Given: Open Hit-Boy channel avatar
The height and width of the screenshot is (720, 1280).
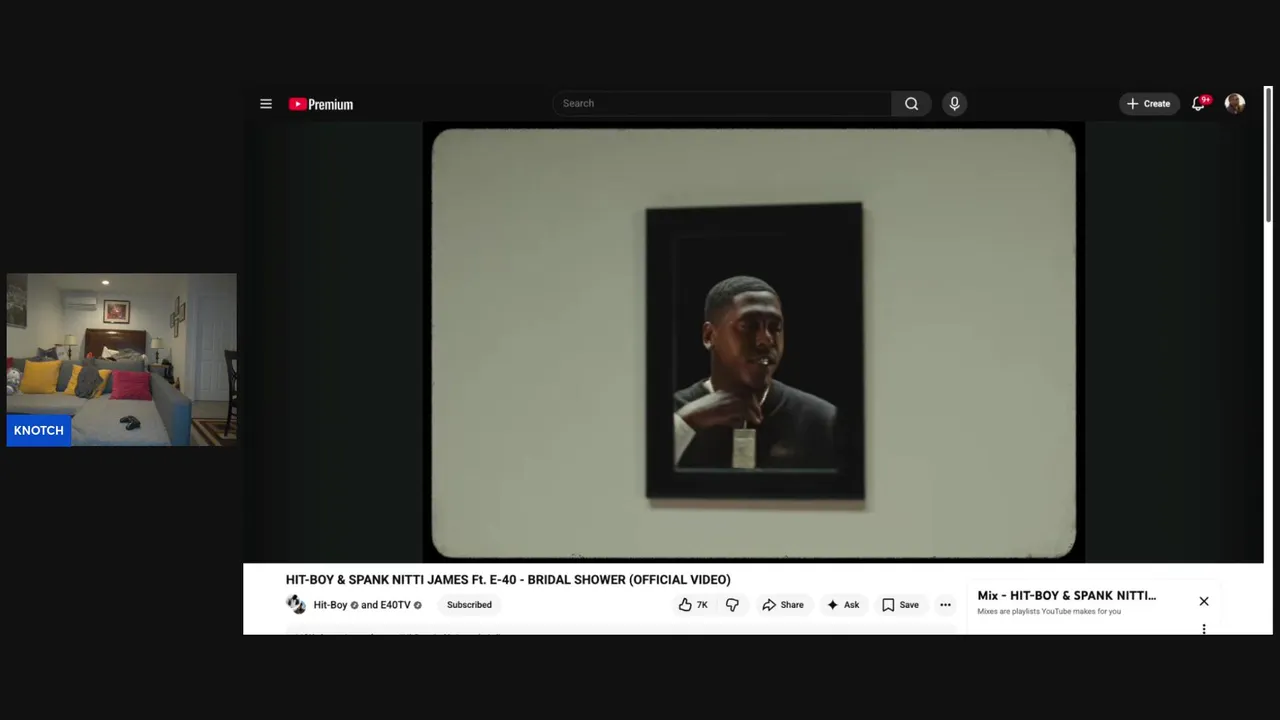Looking at the screenshot, I should point(296,604).
